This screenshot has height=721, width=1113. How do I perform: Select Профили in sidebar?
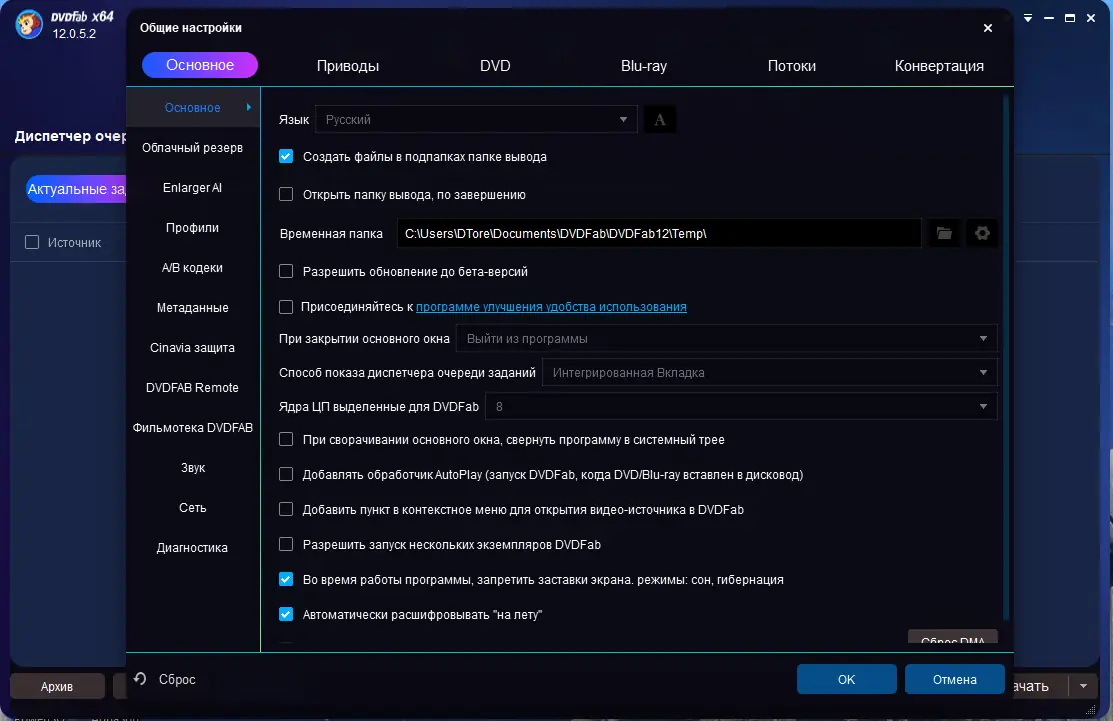click(192, 227)
